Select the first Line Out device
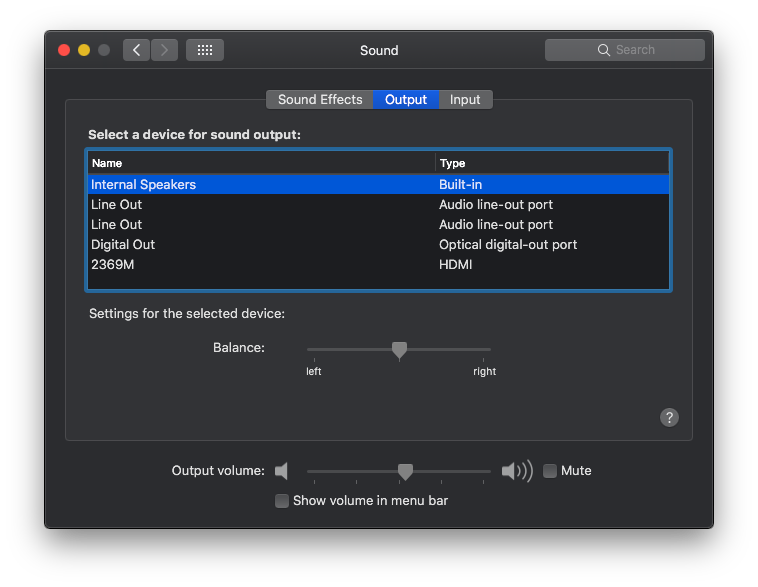Viewport: 758px width, 587px height. [x=379, y=205]
